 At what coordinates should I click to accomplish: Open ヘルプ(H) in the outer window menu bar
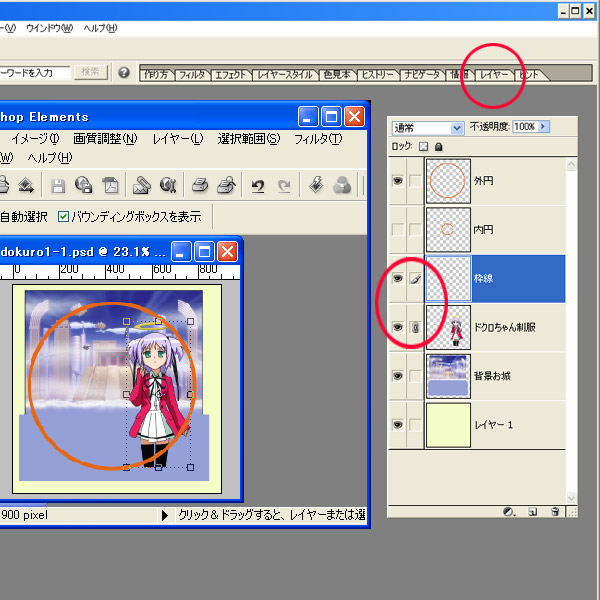pos(100,28)
